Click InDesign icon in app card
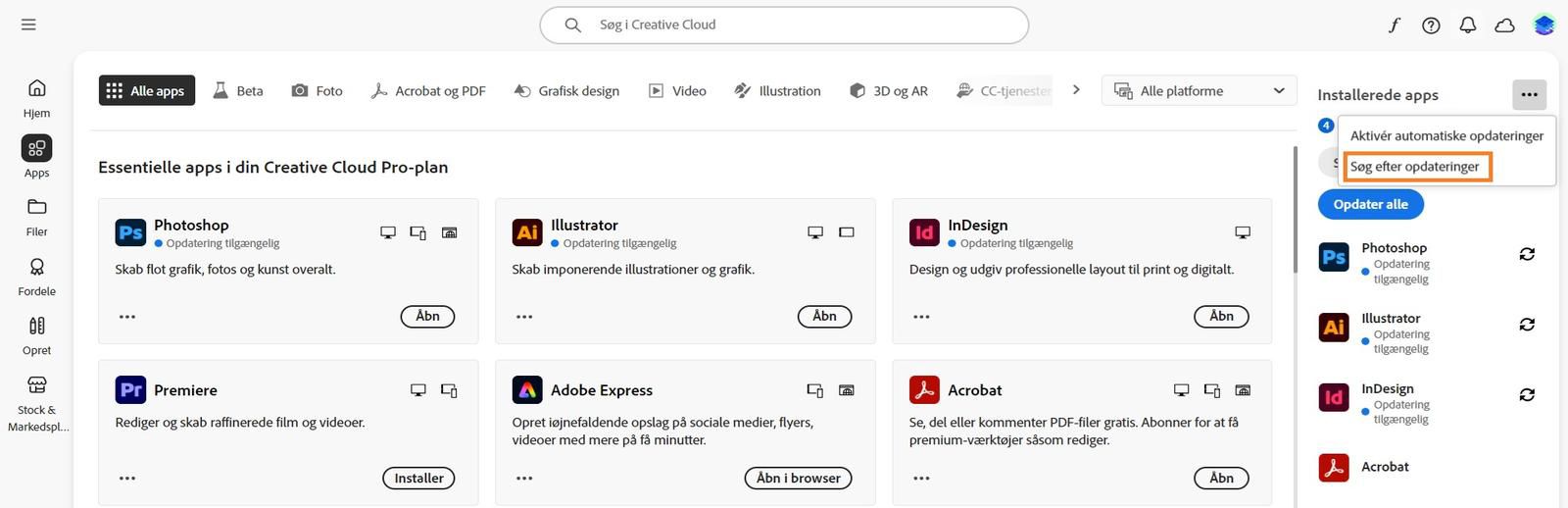Viewport: 1568px width, 508px height. click(x=924, y=232)
